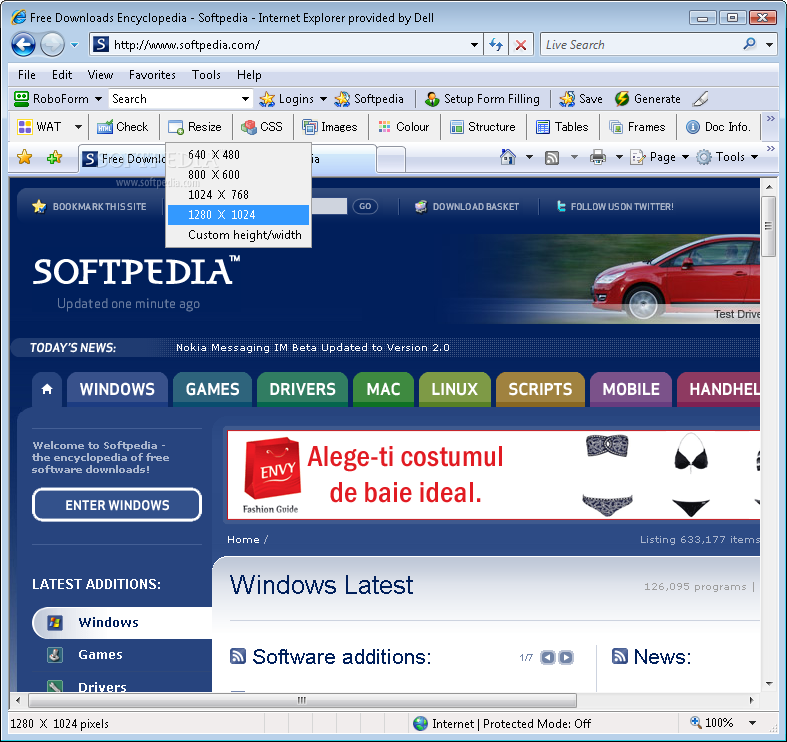This screenshot has height=742, width=787.
Task: Click the Stop loading red X icon
Action: tap(521, 45)
